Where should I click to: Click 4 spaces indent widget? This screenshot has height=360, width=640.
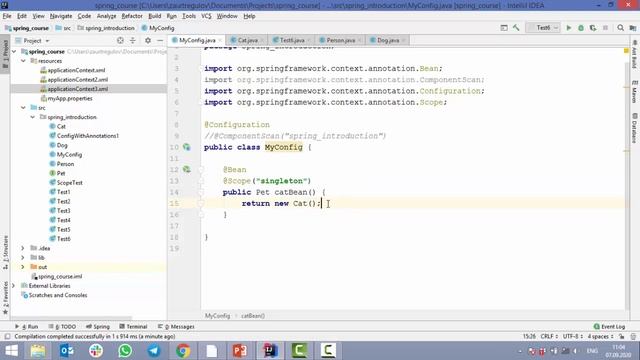click(600, 336)
